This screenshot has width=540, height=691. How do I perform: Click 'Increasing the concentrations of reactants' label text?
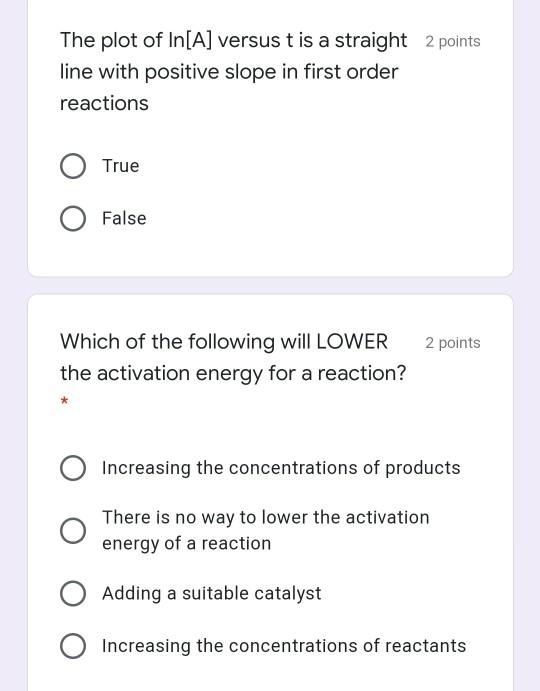pos(284,646)
